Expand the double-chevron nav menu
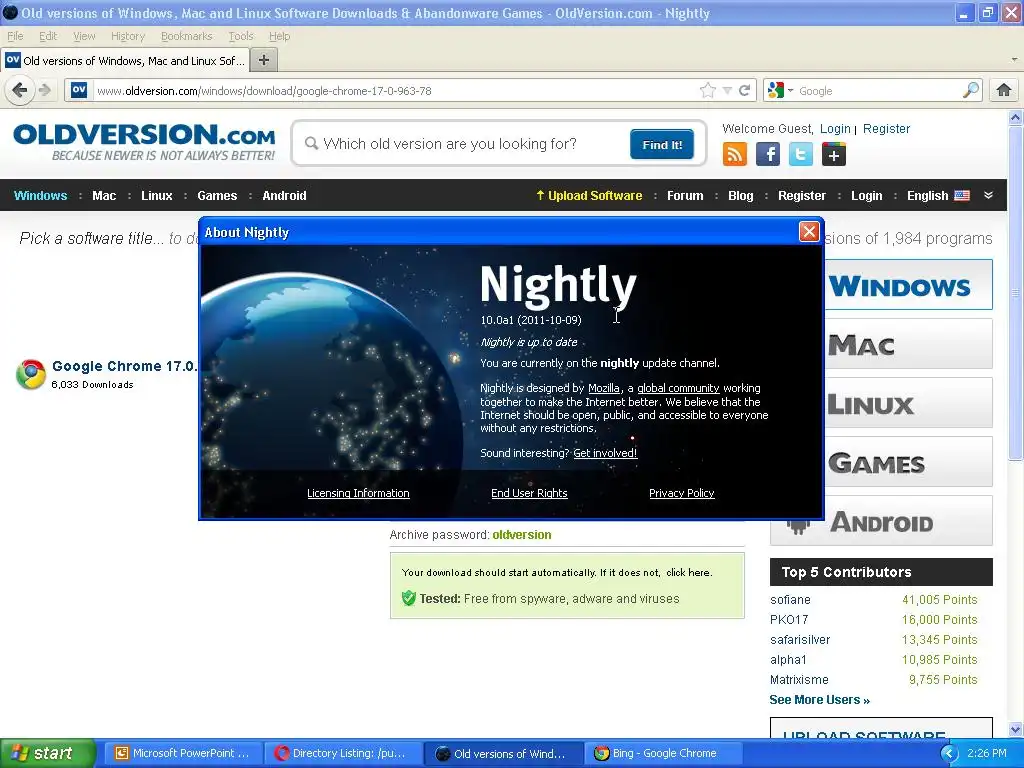1024x768 pixels. [x=988, y=195]
